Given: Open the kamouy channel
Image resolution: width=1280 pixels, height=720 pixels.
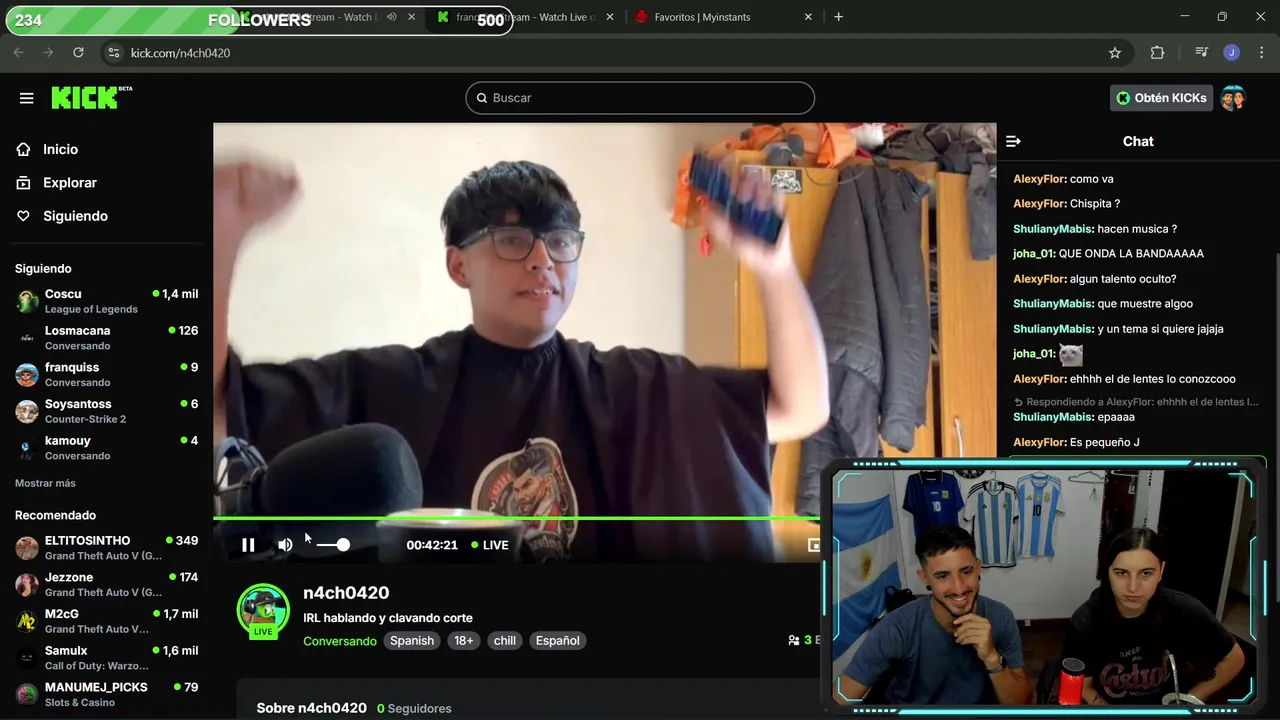Looking at the screenshot, I should coord(106,448).
